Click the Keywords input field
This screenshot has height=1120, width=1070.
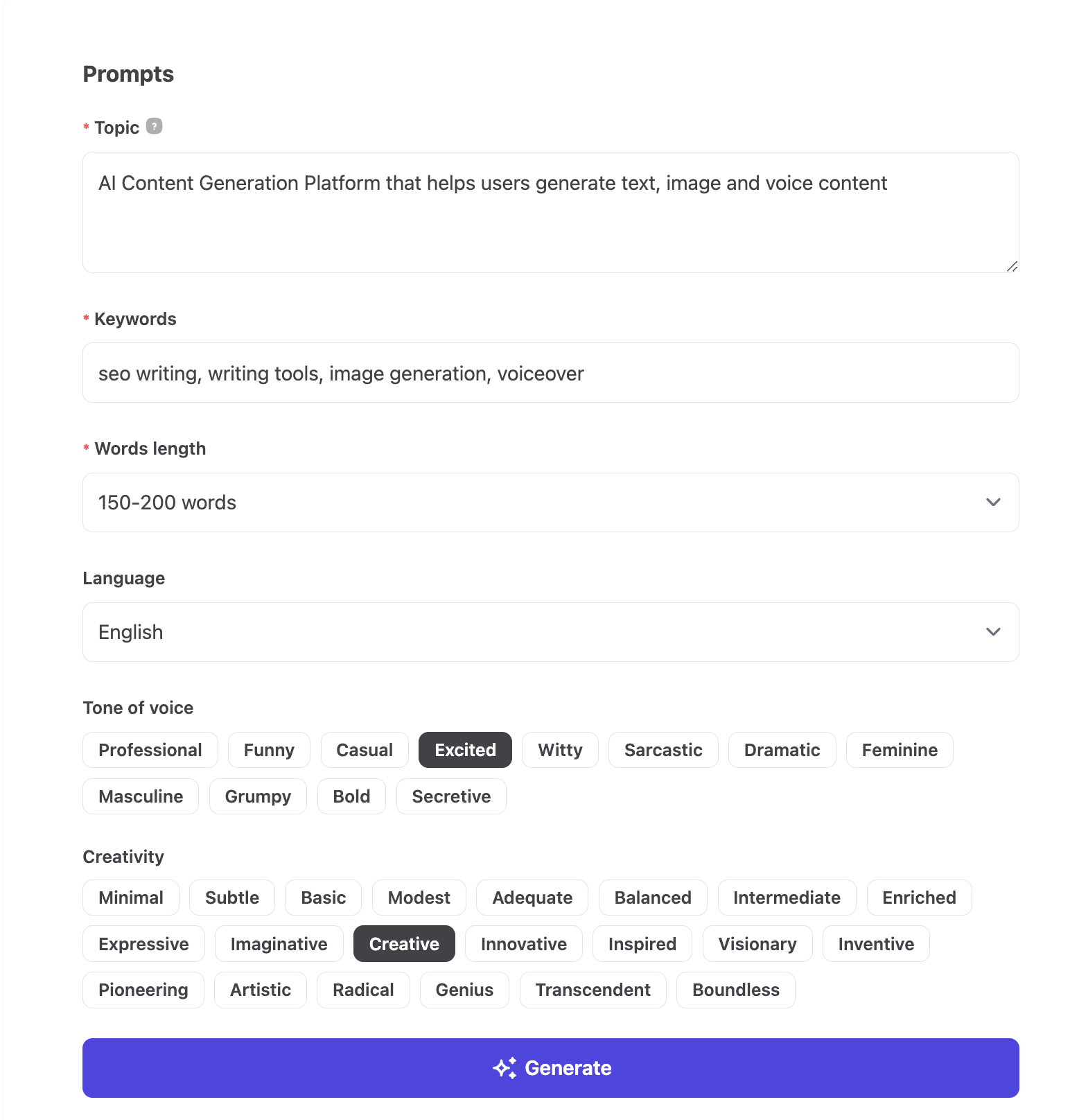pos(550,373)
